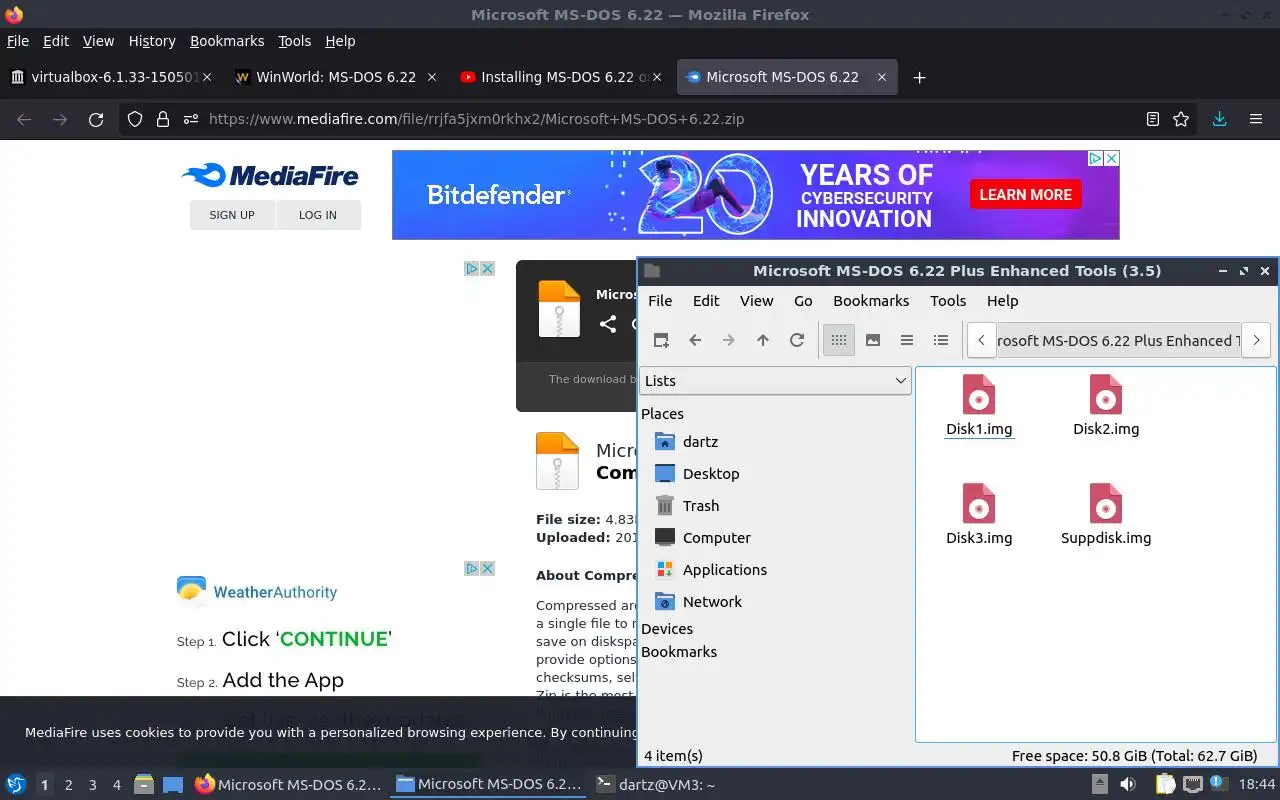This screenshot has height=800, width=1280.
Task: Open the file manager's Go menu
Action: click(803, 300)
